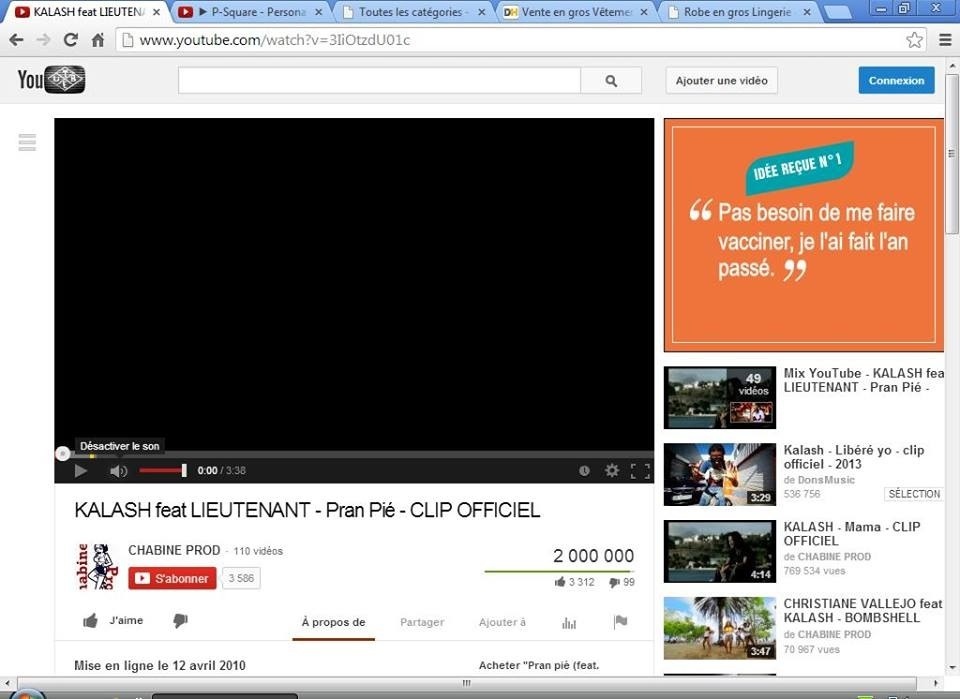Open the KALASH - Mama video thumbnail
Viewport: 960px width, 699px height.
click(719, 551)
